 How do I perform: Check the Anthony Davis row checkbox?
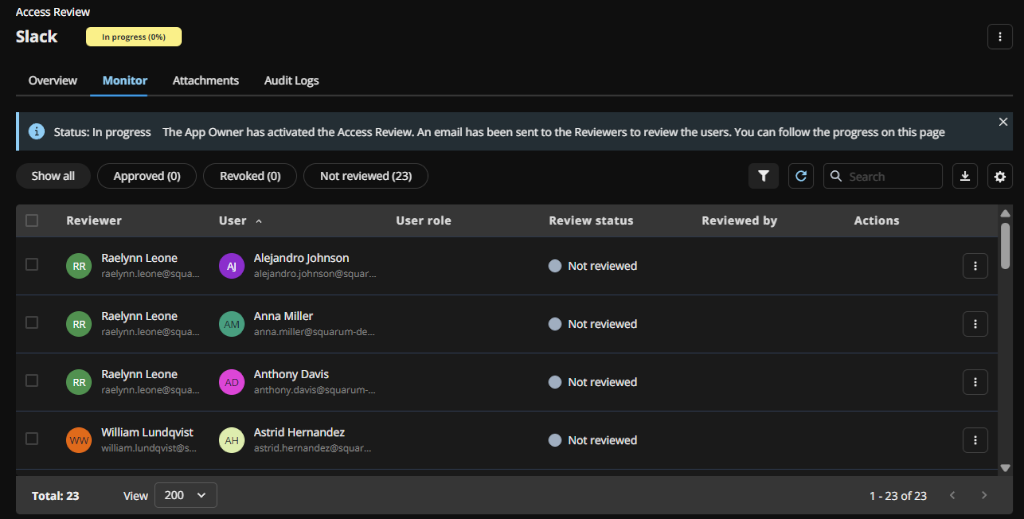(32, 381)
